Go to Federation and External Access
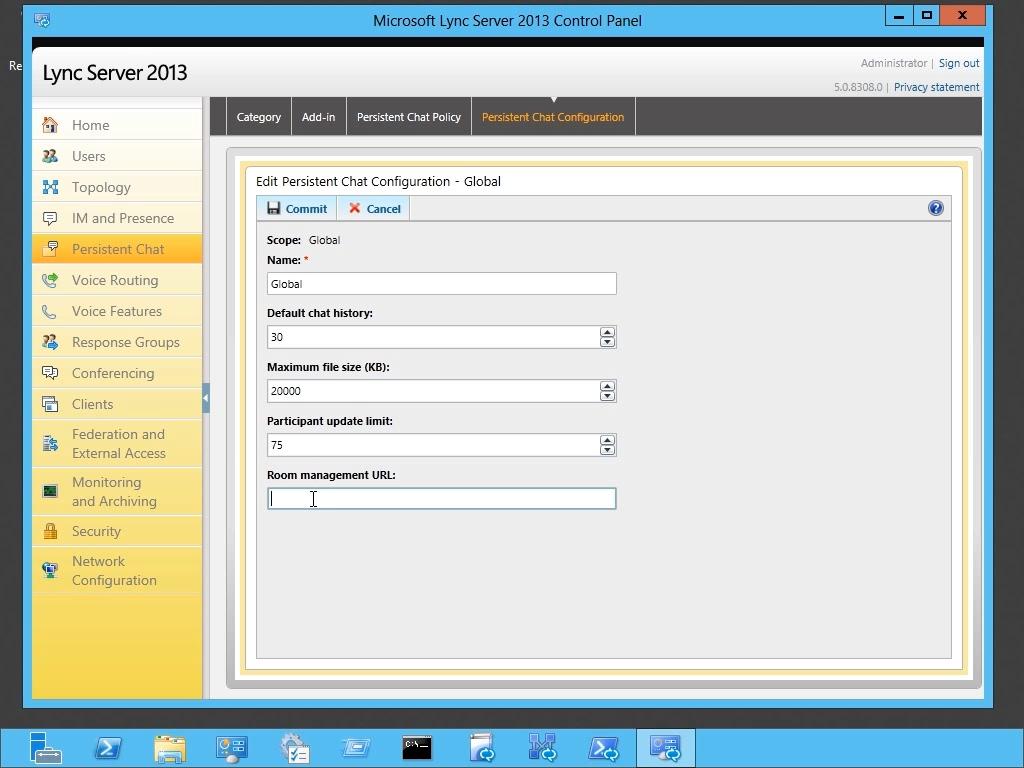This screenshot has width=1024, height=768. click(x=118, y=443)
